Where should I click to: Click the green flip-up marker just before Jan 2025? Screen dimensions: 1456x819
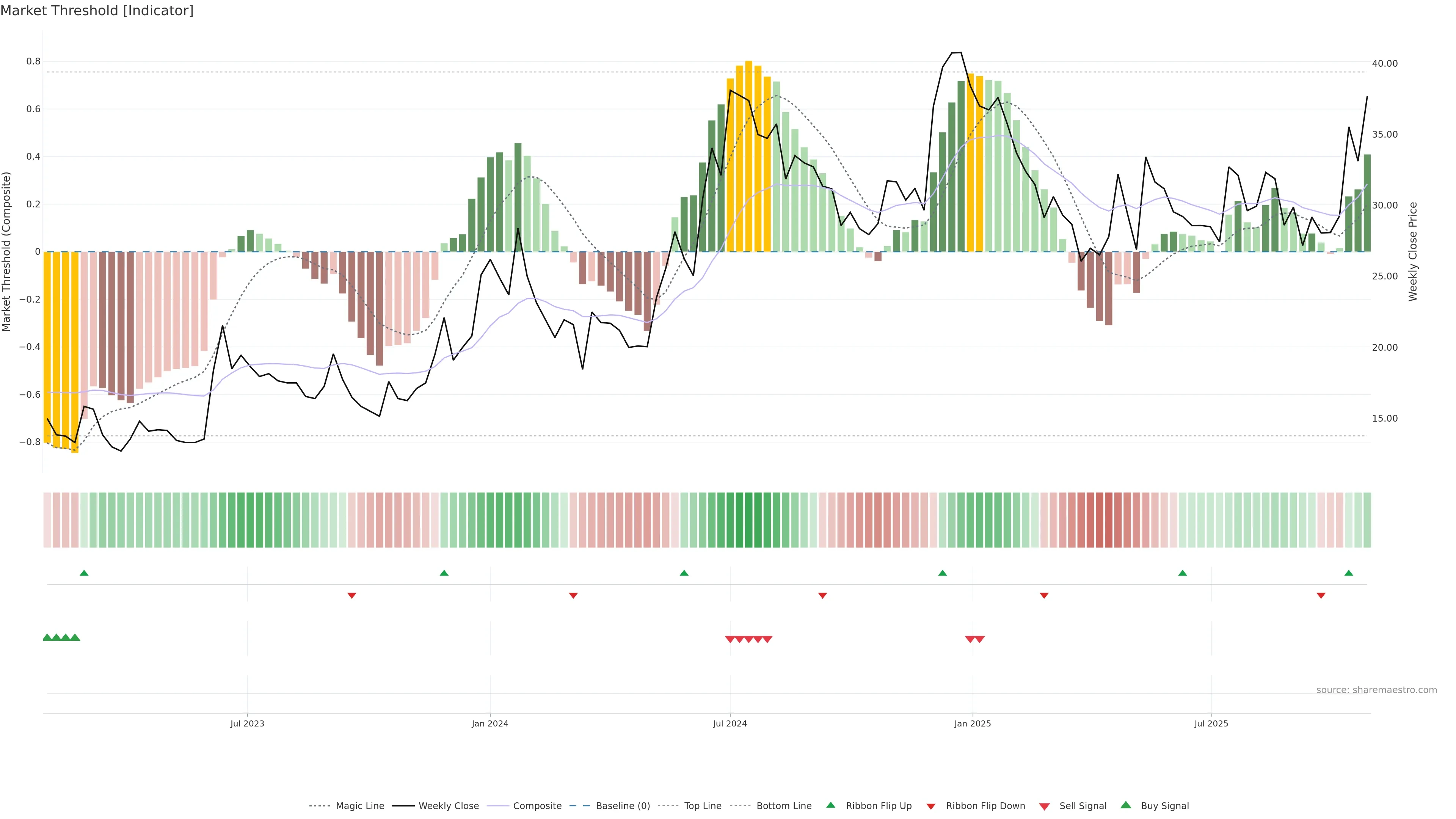(x=942, y=573)
